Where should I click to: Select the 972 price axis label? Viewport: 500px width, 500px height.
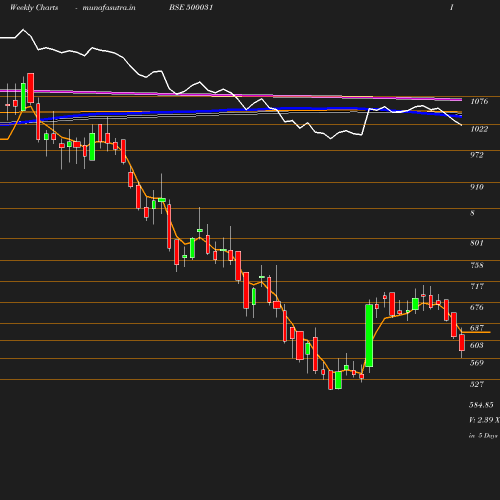pos(477,155)
